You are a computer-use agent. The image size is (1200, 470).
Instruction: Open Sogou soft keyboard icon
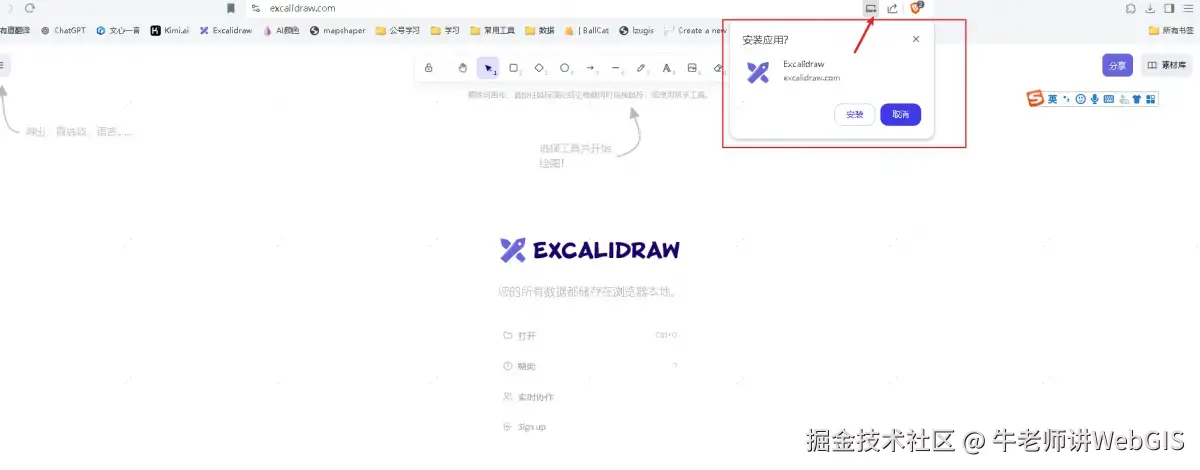(x=1109, y=98)
